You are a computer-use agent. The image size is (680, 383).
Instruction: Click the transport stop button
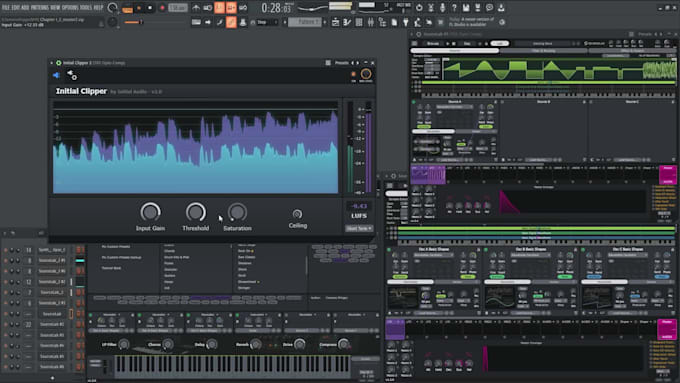pos(150,8)
